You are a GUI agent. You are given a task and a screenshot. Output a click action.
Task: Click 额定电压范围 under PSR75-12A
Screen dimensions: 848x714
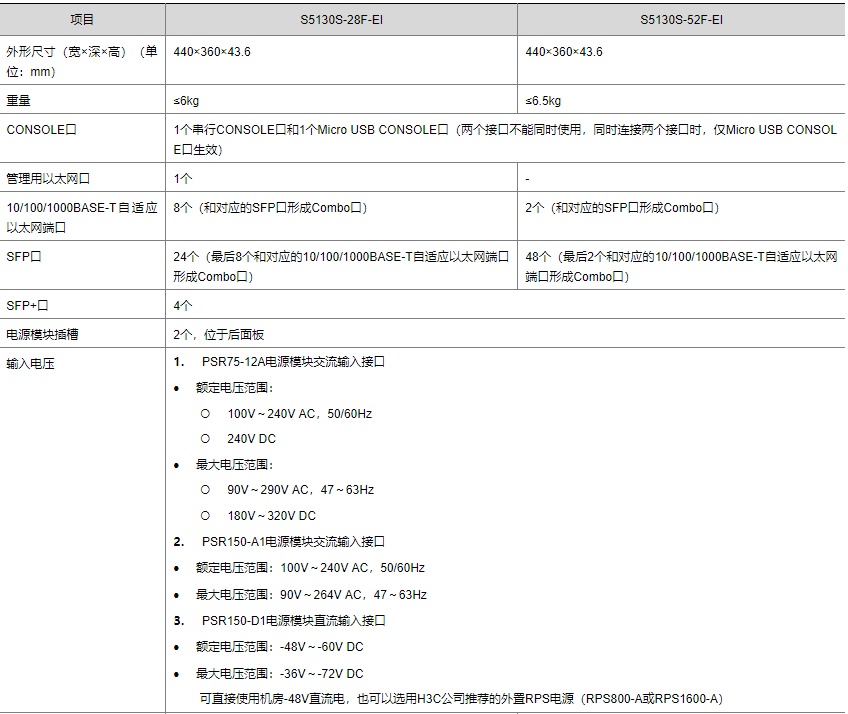point(235,388)
